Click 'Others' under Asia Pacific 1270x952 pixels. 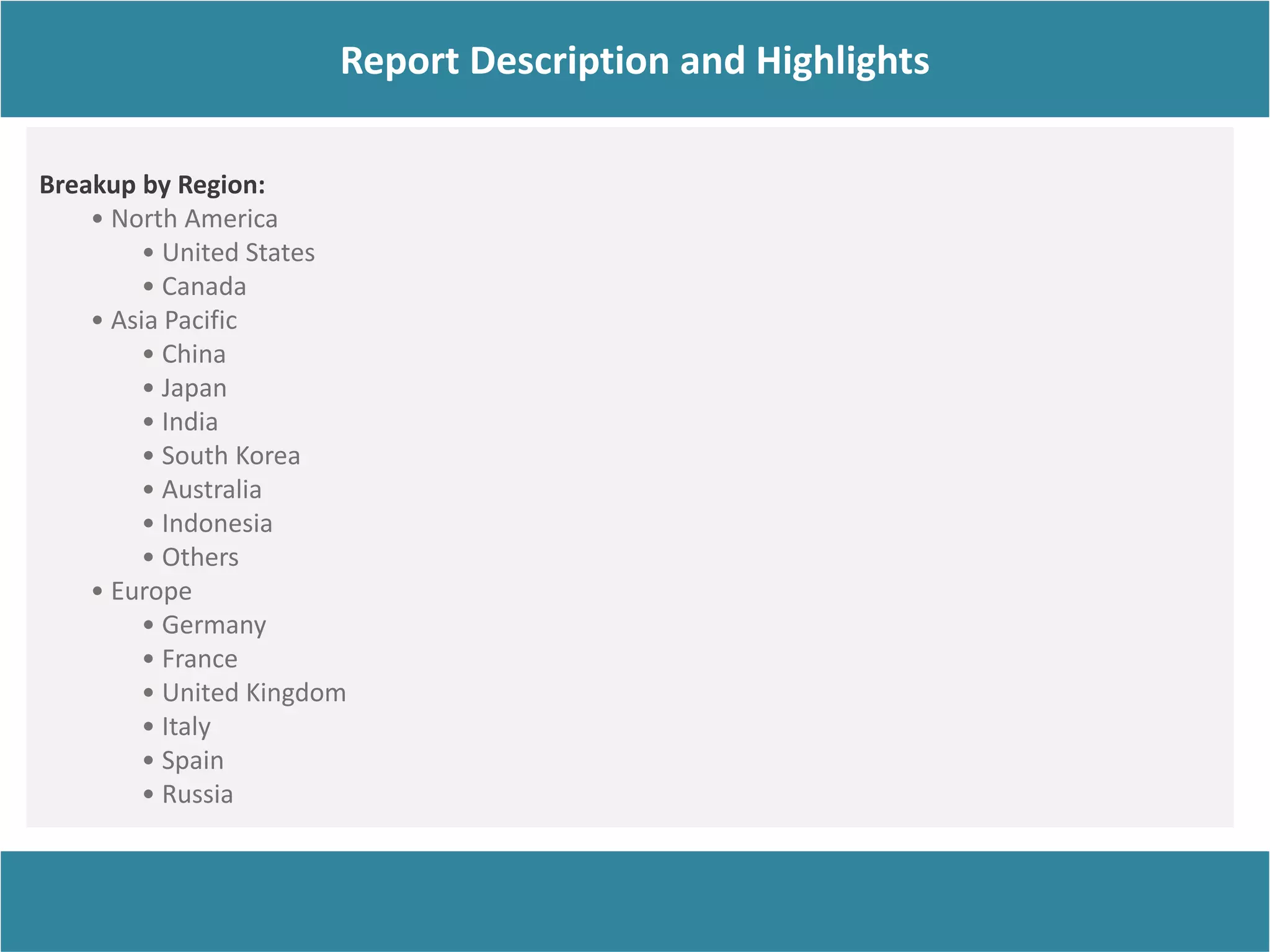coord(200,557)
